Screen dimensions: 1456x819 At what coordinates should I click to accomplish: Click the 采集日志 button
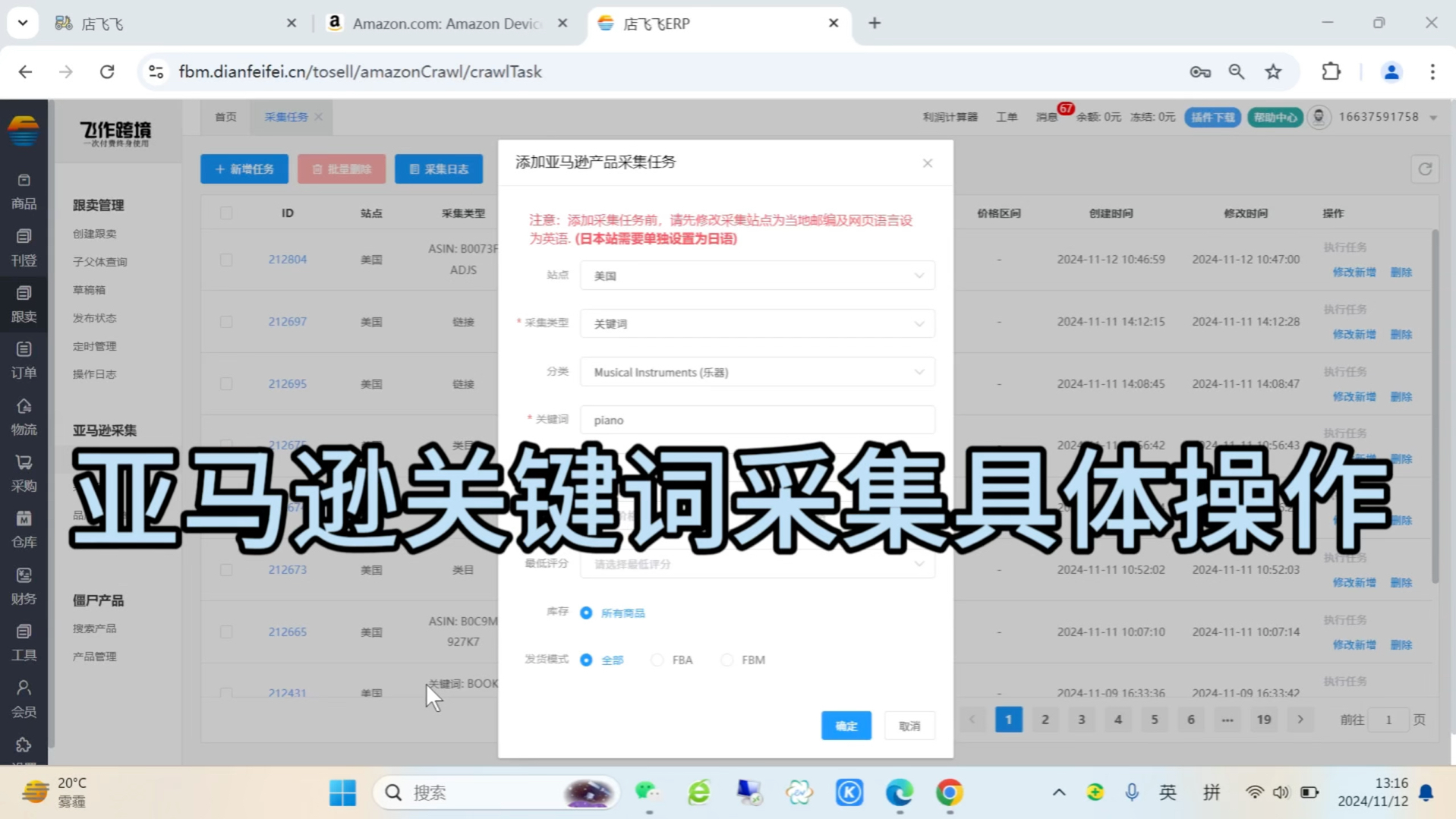pyautogui.click(x=439, y=169)
